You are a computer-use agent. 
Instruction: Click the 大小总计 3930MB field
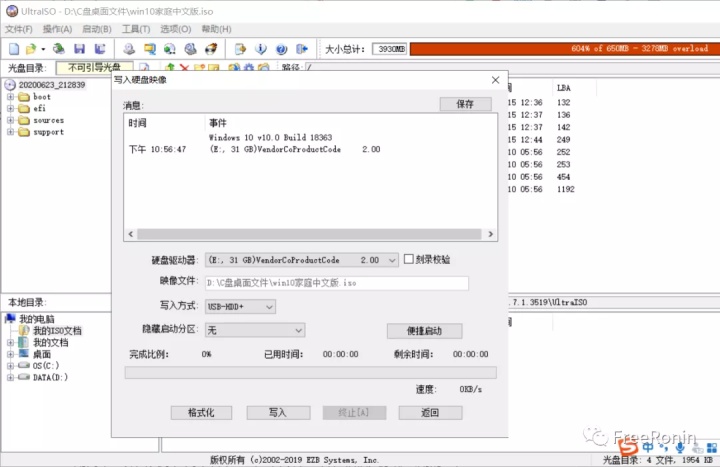coord(390,49)
